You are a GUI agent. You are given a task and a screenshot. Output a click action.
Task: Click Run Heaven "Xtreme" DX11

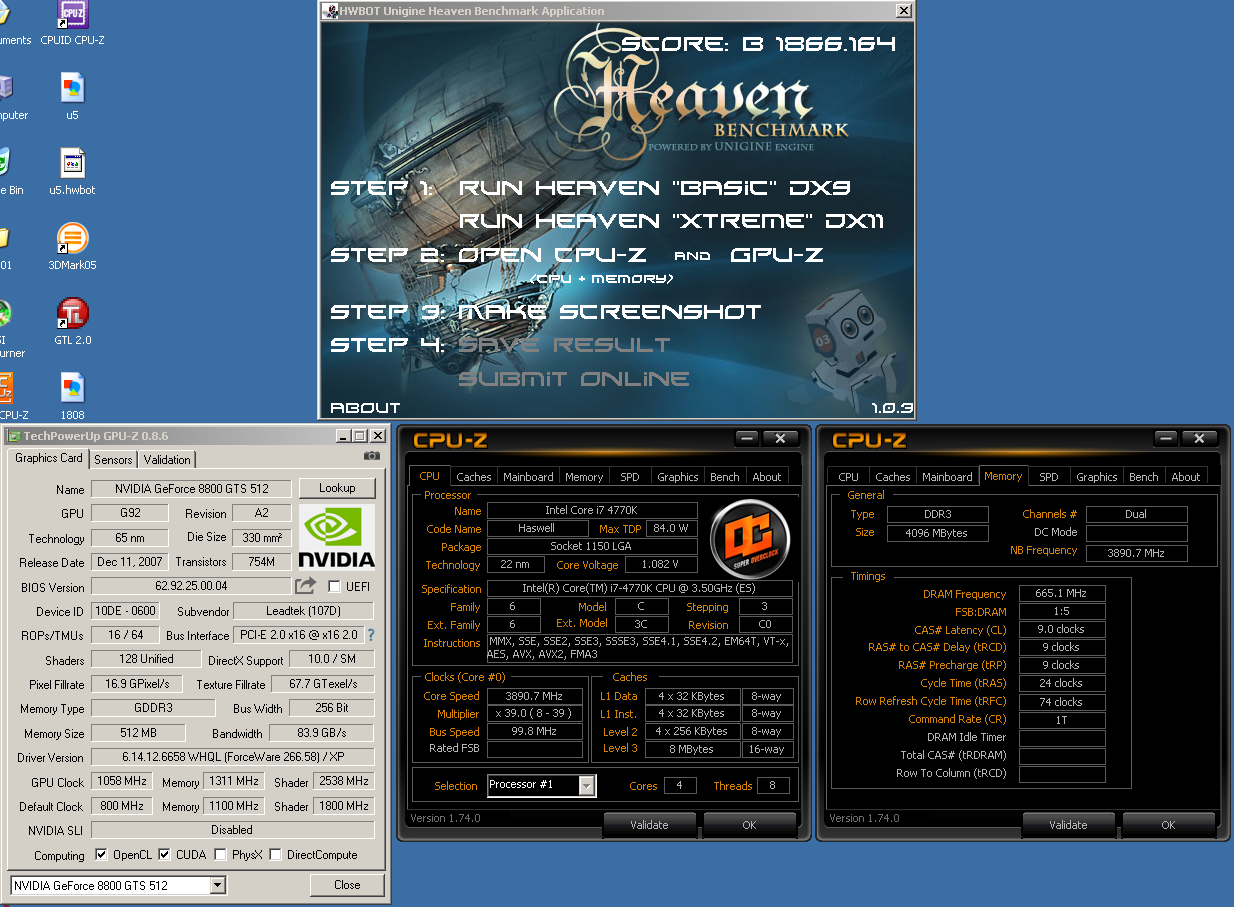click(x=671, y=221)
